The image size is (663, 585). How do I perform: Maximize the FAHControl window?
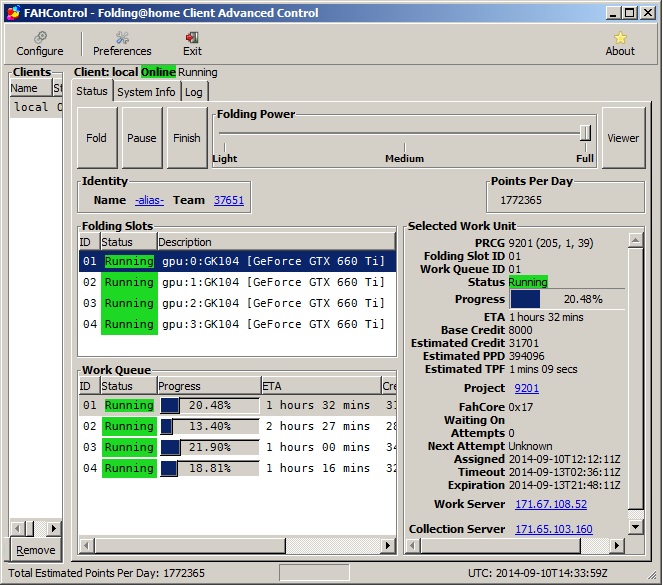click(x=630, y=13)
